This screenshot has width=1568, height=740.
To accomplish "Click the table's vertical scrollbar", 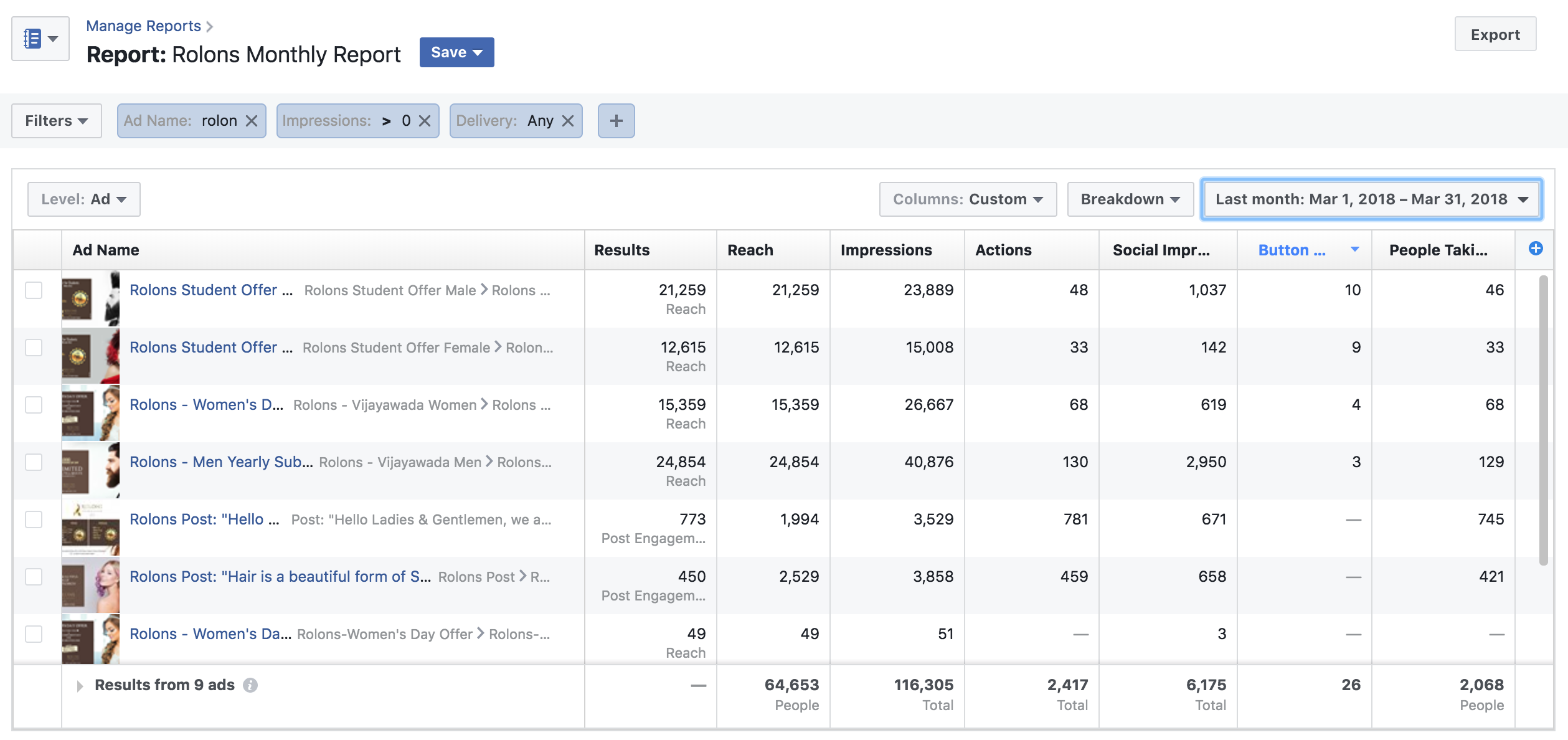I will coord(1543,420).
